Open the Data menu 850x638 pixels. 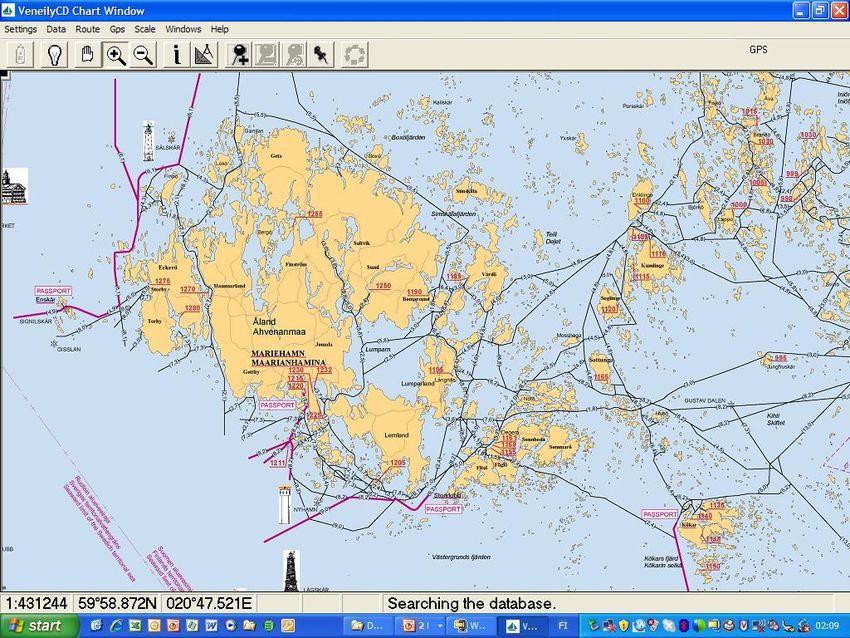tap(56, 29)
